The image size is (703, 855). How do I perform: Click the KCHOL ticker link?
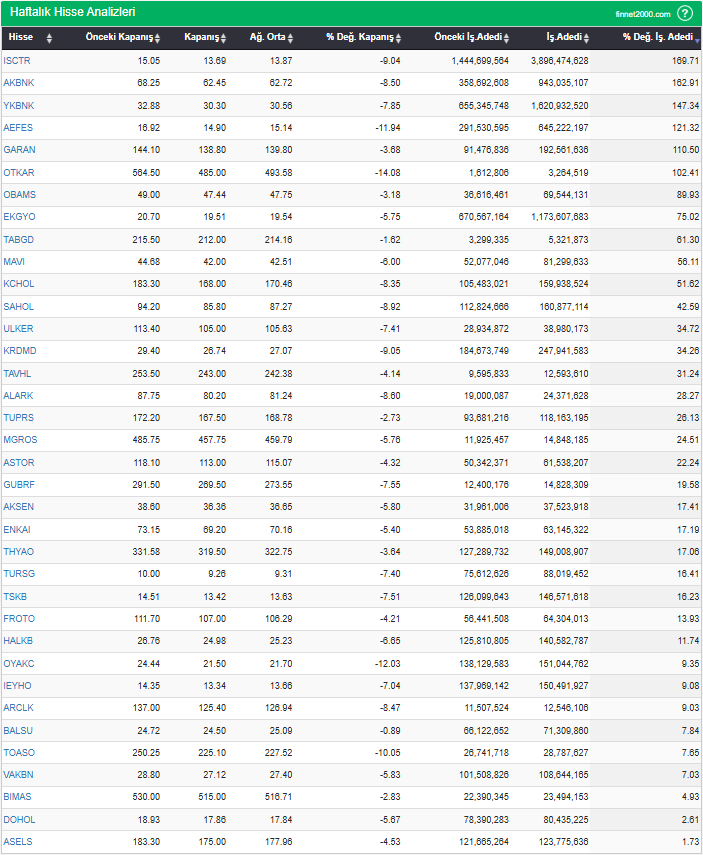pos(19,284)
